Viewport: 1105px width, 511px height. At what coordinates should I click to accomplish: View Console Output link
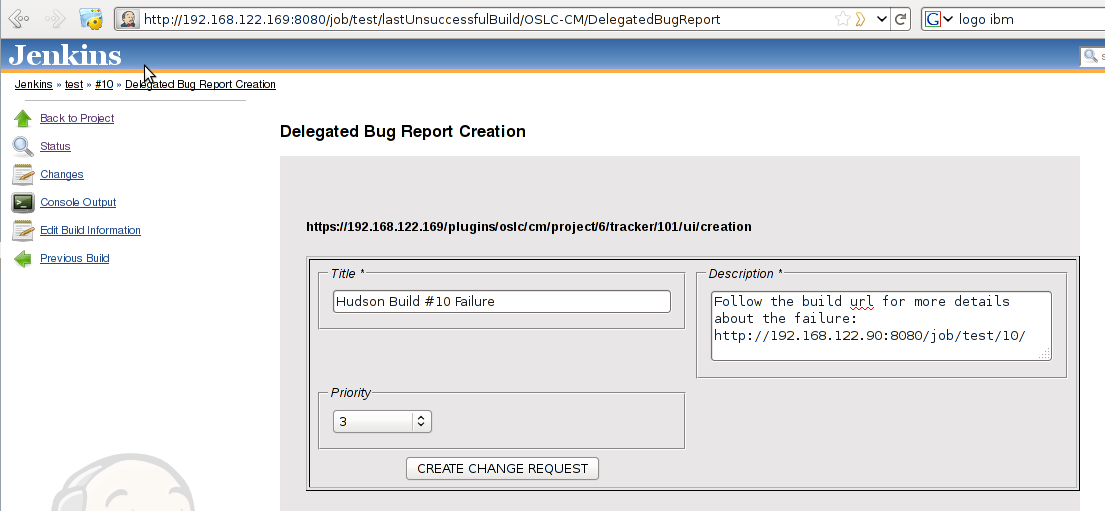coord(78,202)
